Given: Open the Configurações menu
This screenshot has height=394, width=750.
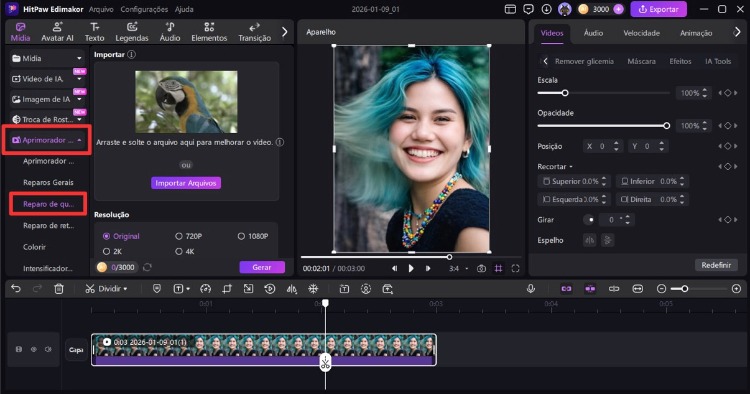Looking at the screenshot, I should [x=144, y=9].
